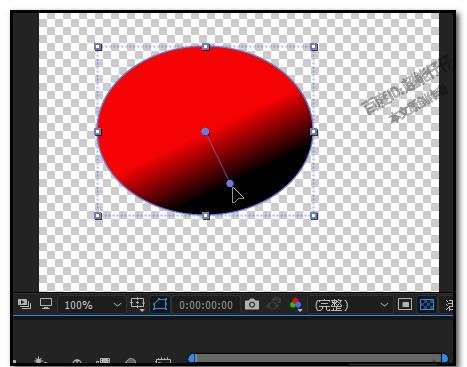Toggle mask and shape path visibility

pos(160,304)
